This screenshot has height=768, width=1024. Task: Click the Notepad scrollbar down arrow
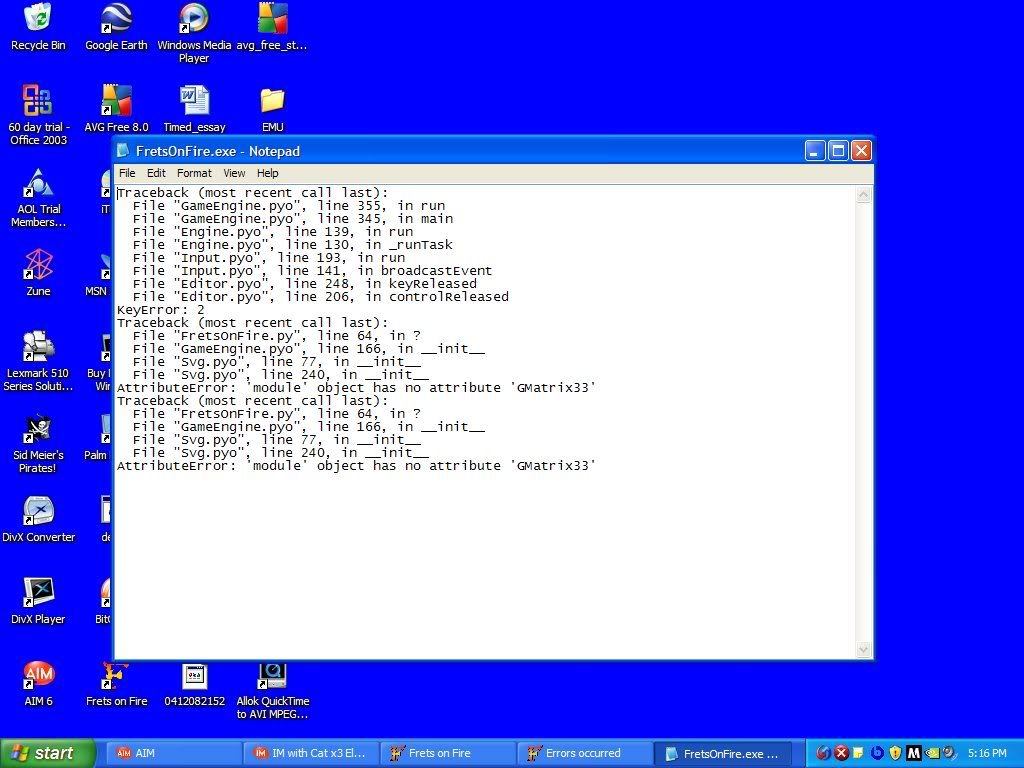pyautogui.click(x=863, y=649)
